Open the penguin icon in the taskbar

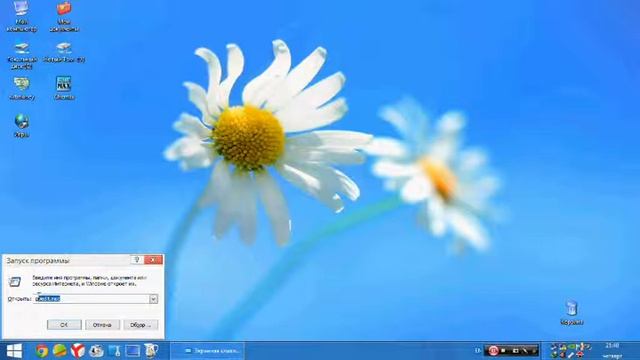(x=96, y=351)
